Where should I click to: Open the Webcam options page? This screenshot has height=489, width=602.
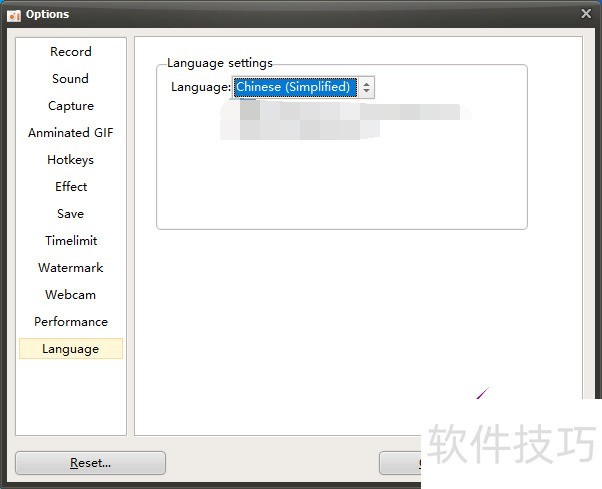(x=71, y=294)
